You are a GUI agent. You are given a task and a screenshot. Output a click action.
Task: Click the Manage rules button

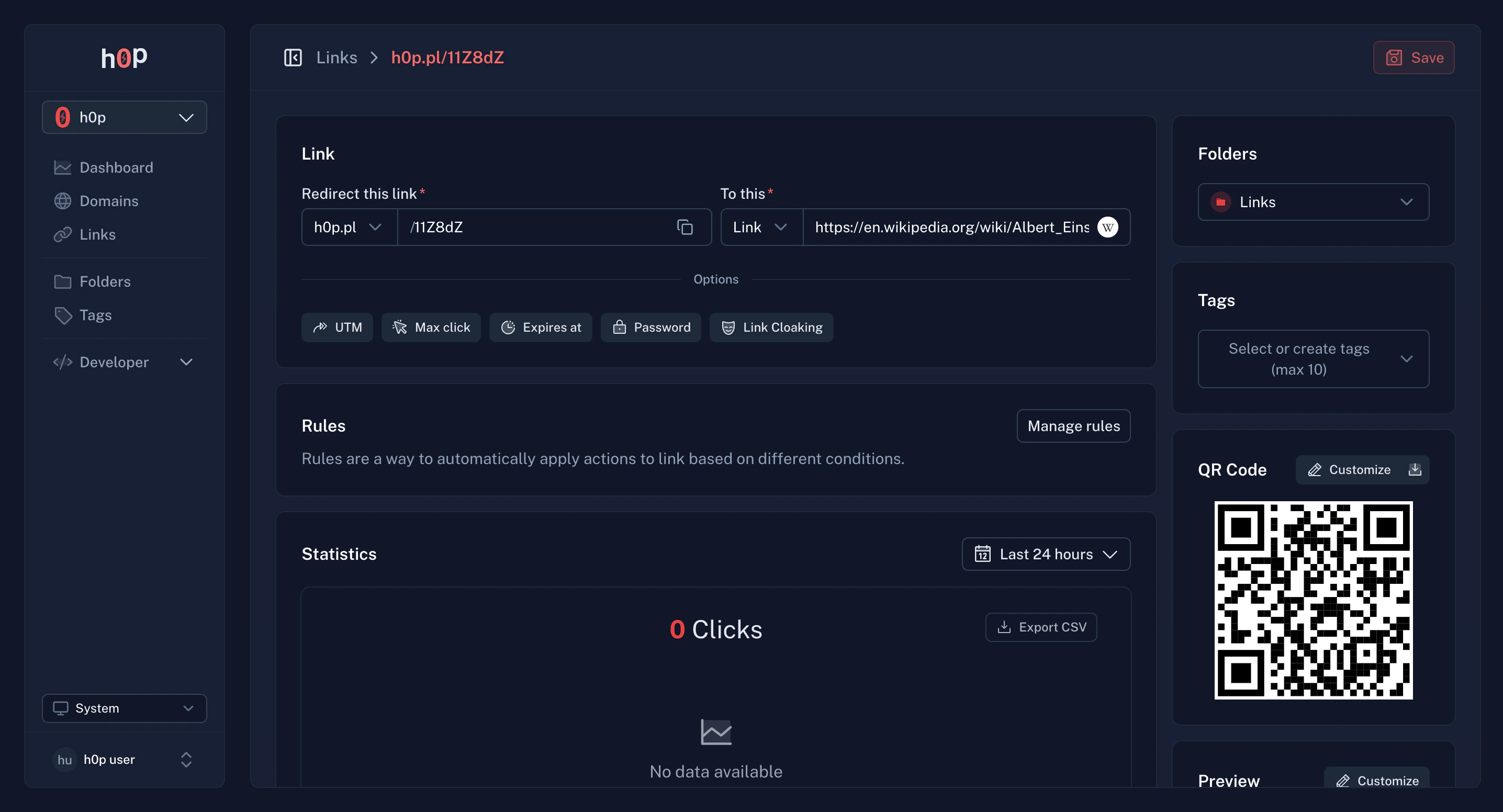tap(1073, 426)
